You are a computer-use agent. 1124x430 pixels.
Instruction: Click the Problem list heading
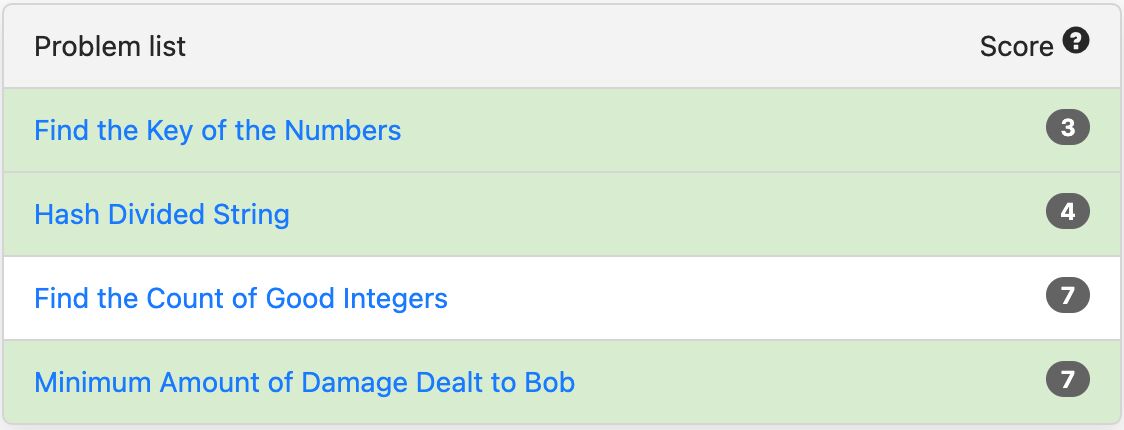coord(110,47)
